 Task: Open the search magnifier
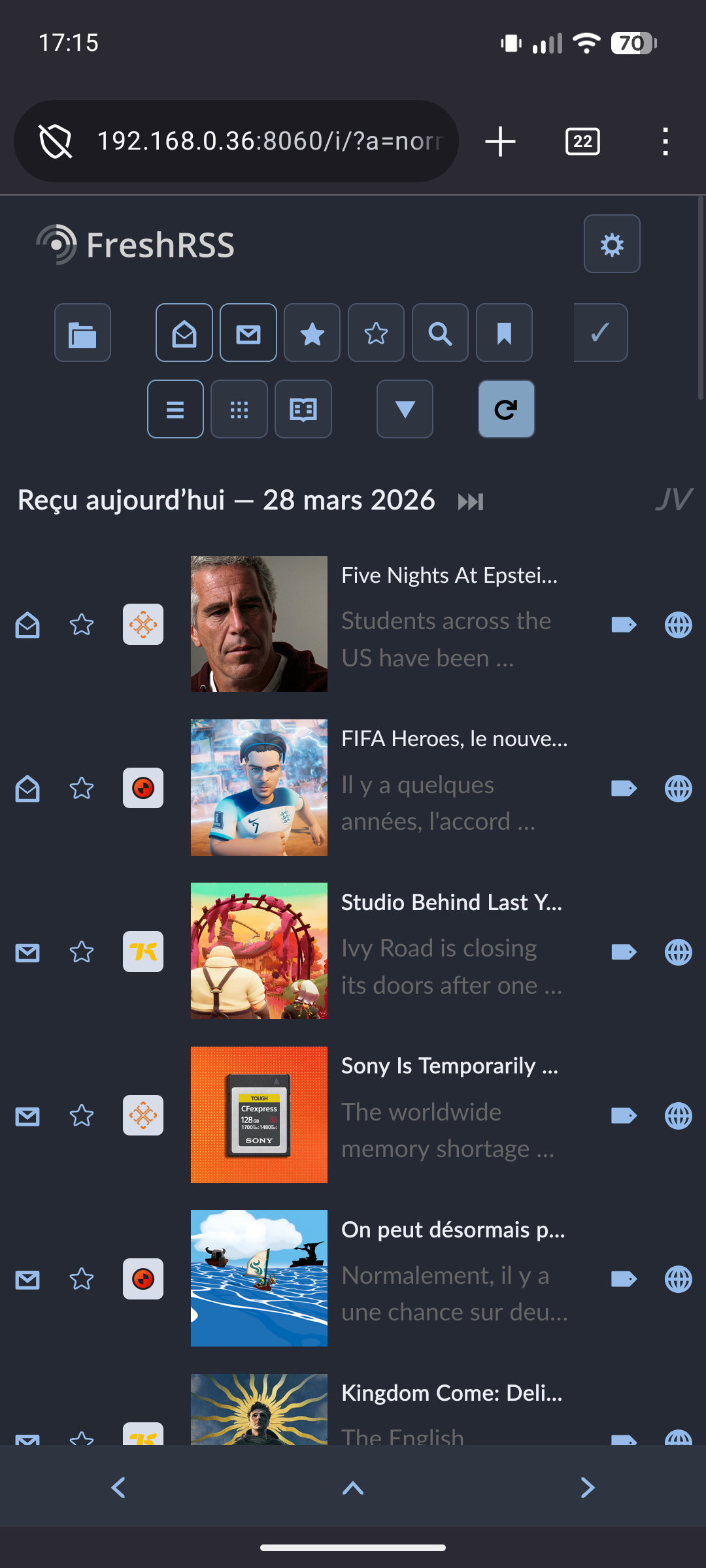coord(440,333)
